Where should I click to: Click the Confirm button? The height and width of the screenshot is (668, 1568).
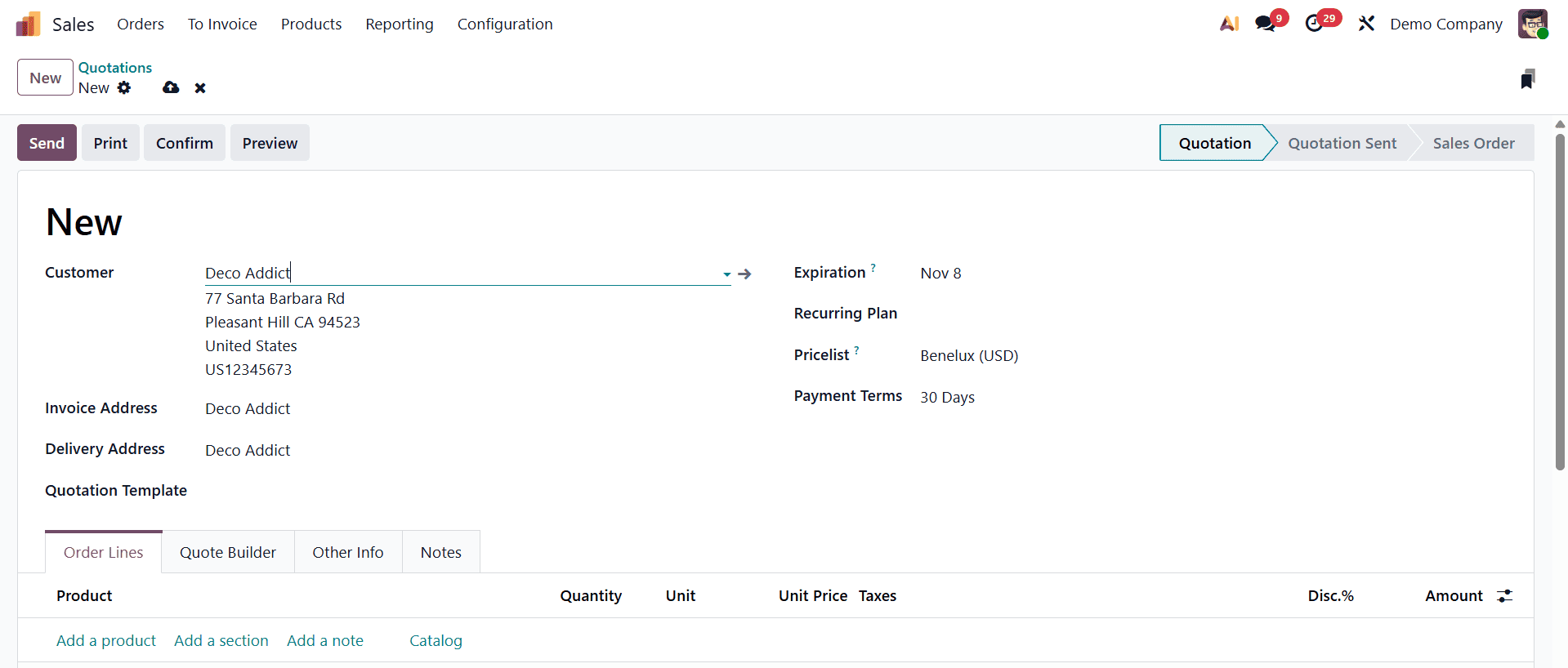tap(185, 143)
